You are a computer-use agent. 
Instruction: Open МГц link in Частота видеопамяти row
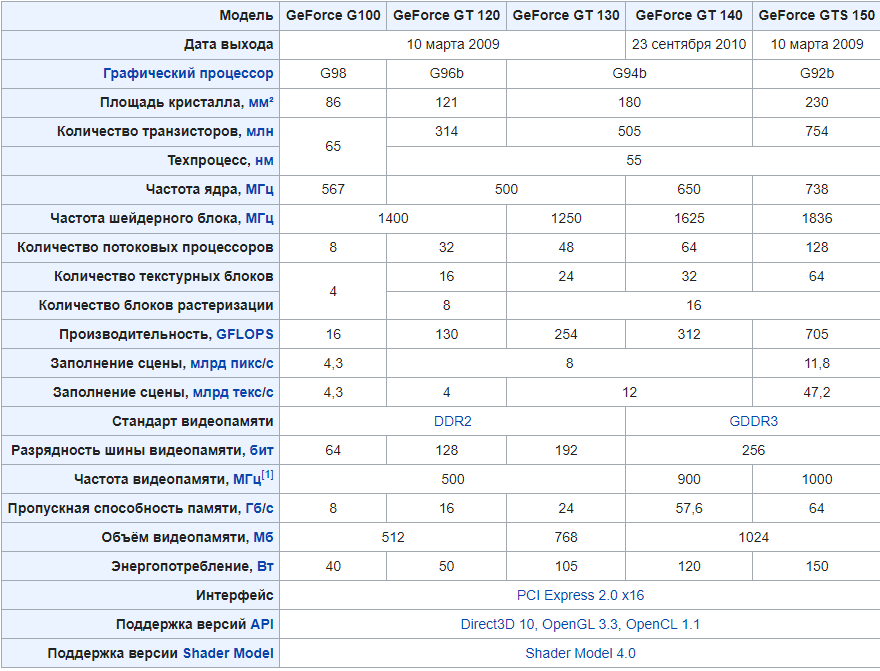[247, 480]
